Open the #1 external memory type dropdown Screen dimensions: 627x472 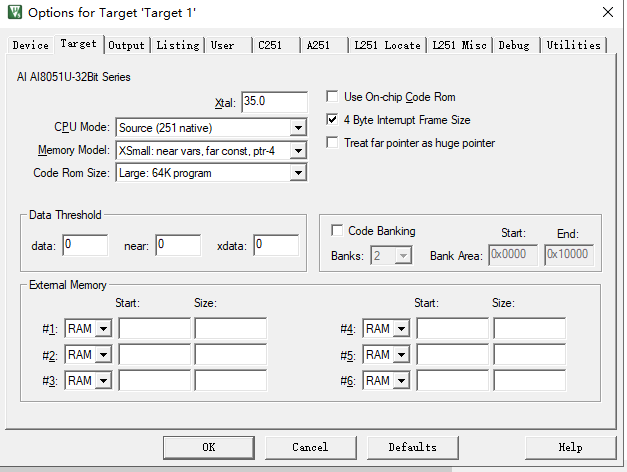coord(88,328)
